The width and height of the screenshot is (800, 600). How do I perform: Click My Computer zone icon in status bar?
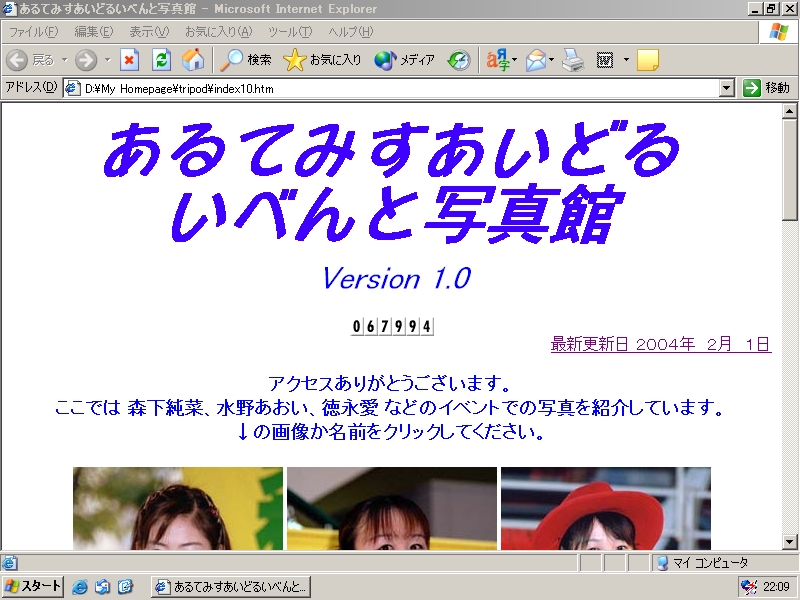click(662, 563)
